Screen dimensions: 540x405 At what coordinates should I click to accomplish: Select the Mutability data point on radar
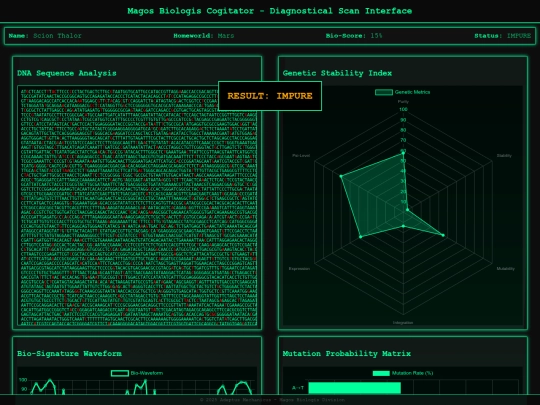point(443,235)
